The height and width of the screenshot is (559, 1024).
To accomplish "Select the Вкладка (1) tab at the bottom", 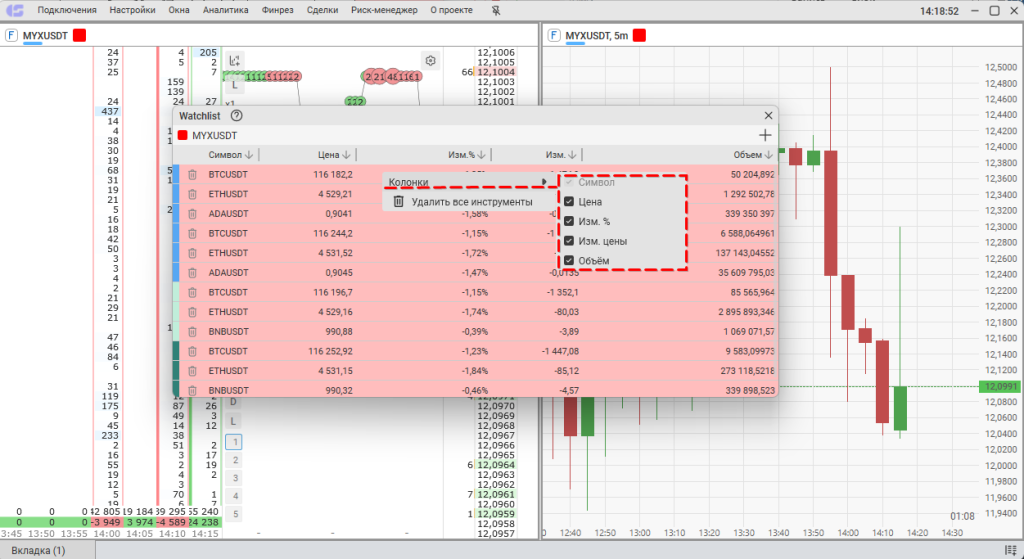I will pyautogui.click(x=33, y=550).
